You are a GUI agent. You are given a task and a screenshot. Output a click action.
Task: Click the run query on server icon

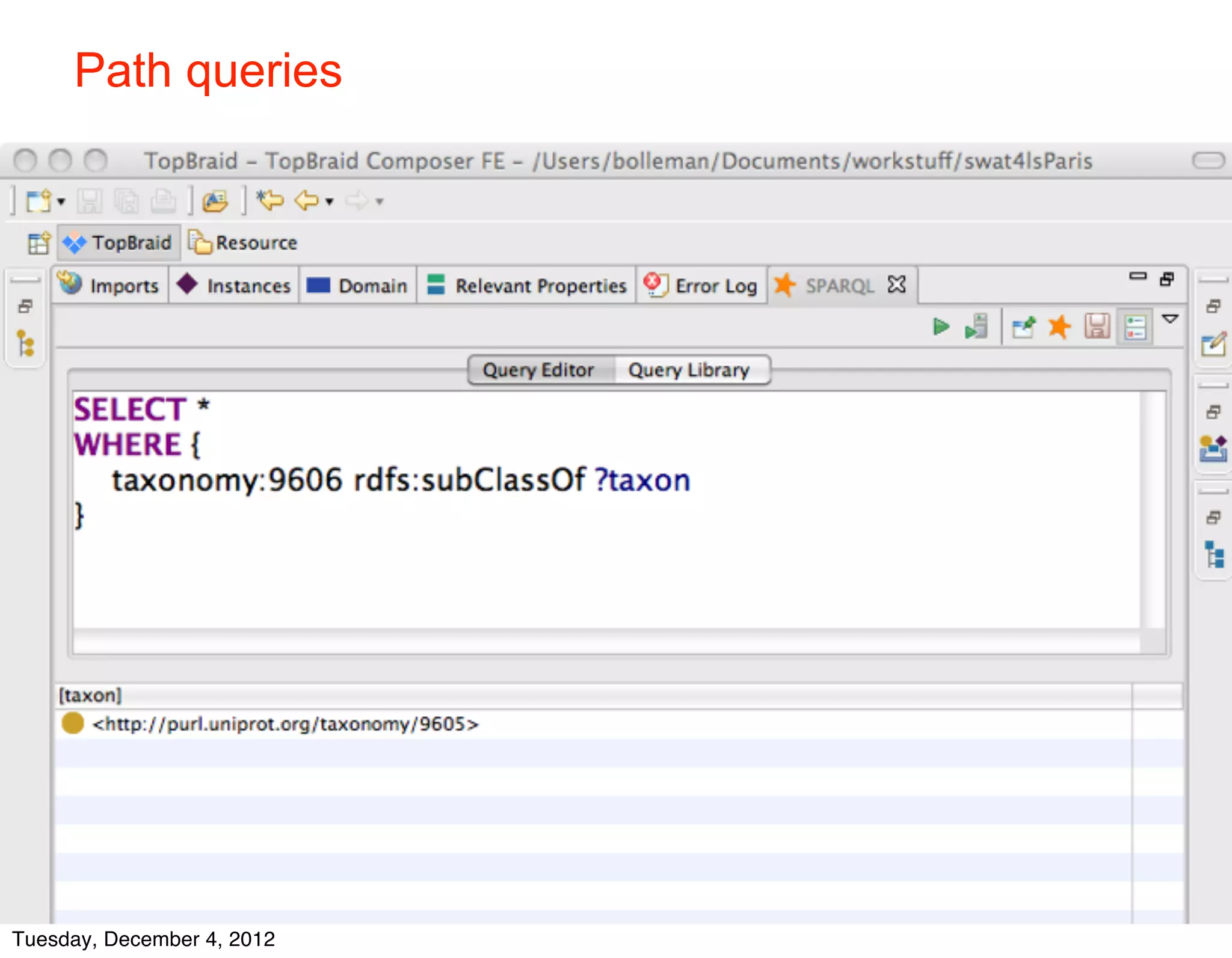click(x=976, y=327)
